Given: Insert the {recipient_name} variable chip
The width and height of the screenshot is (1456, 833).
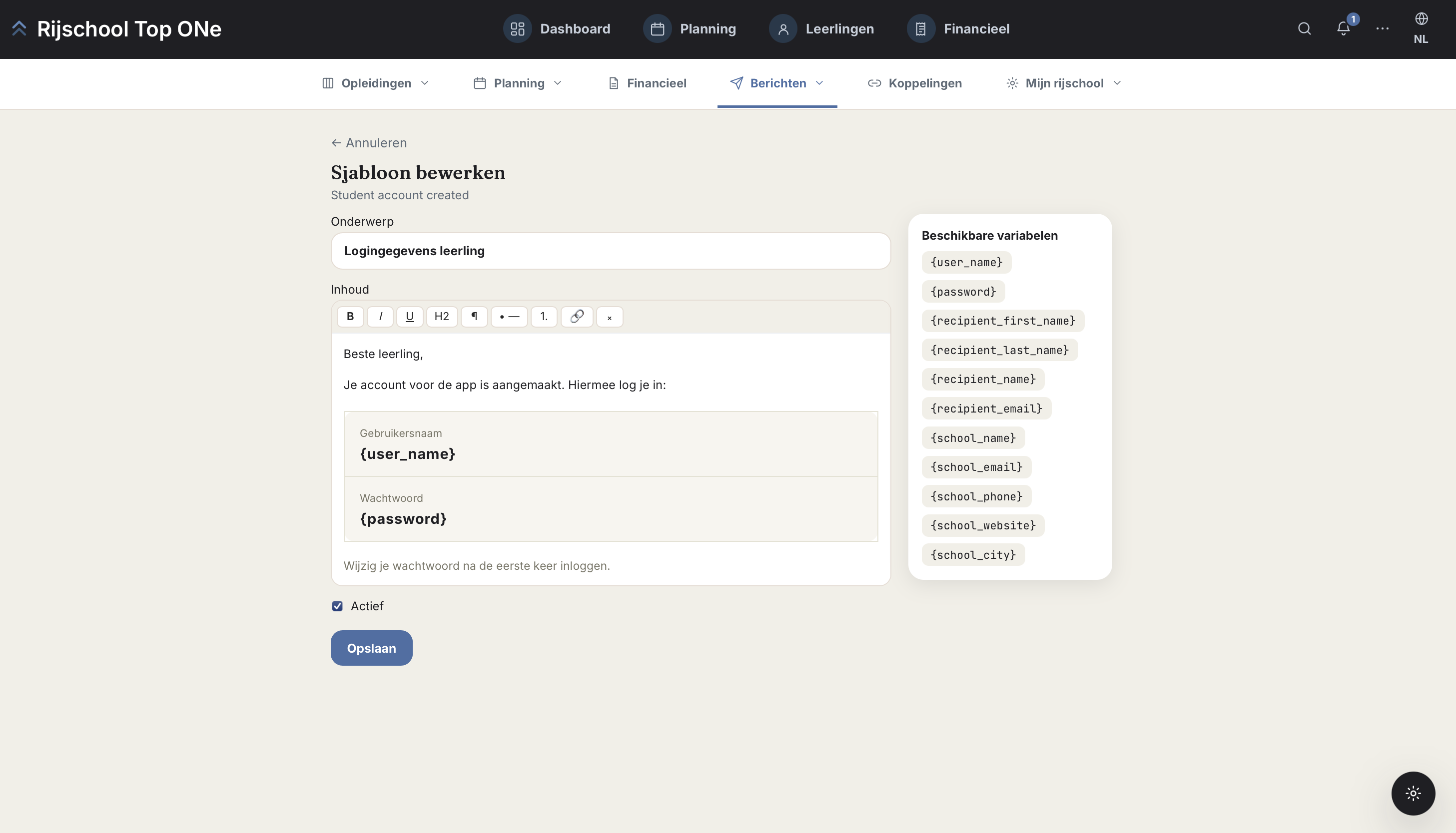Looking at the screenshot, I should pos(983,380).
